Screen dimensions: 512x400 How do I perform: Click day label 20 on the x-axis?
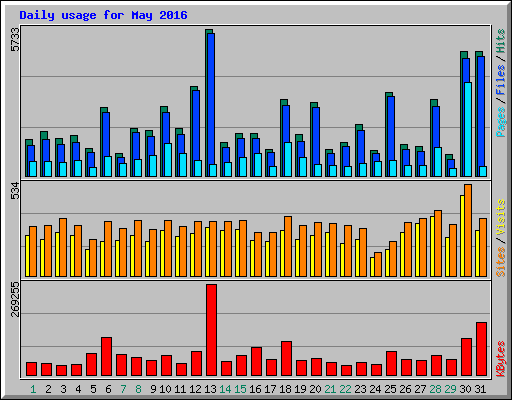point(315,389)
